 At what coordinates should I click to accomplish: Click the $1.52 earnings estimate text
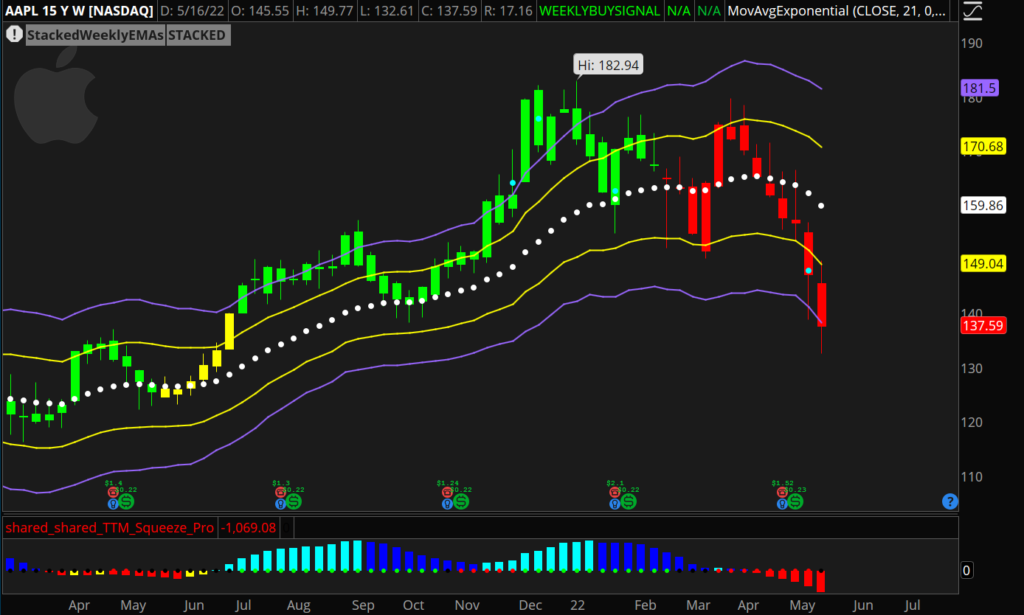click(782, 483)
